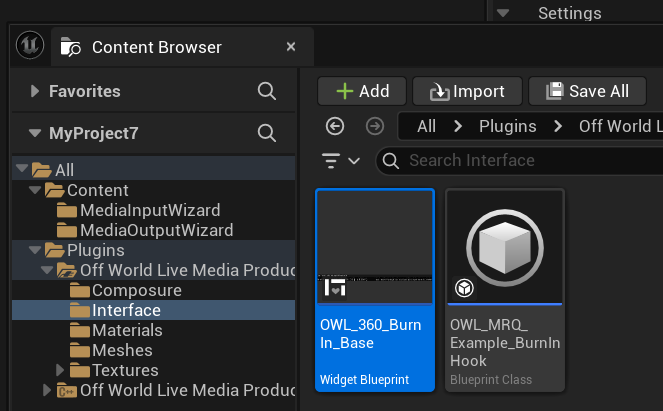The width and height of the screenshot is (663, 411).
Task: Jump to Plugins in breadcrumb path
Action: tap(507, 126)
